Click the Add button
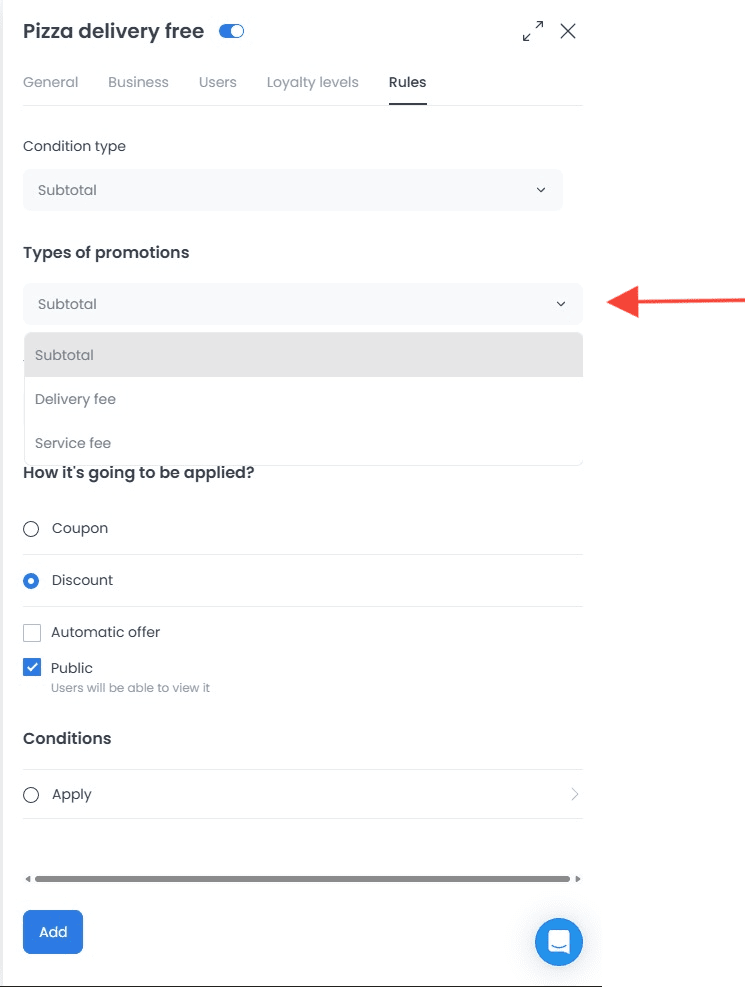 coord(53,932)
